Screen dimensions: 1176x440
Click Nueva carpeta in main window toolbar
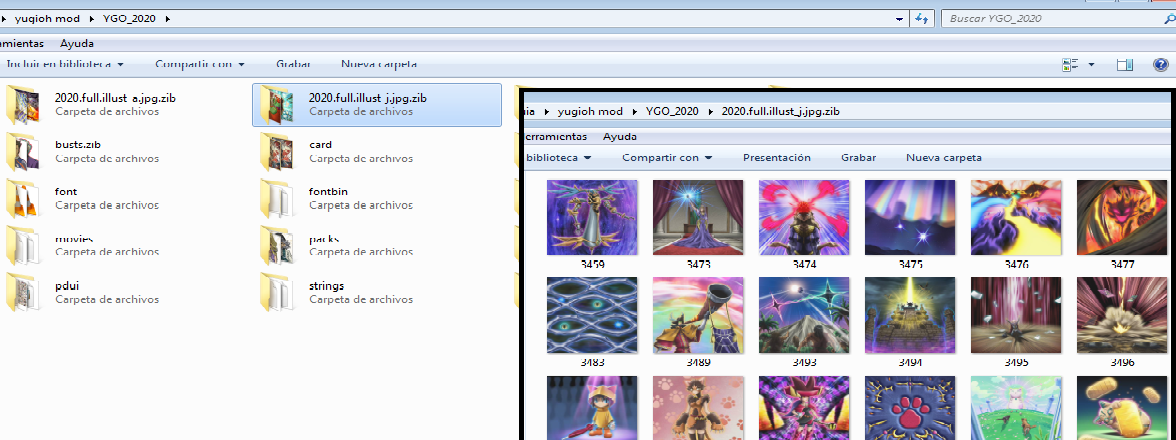point(379,64)
